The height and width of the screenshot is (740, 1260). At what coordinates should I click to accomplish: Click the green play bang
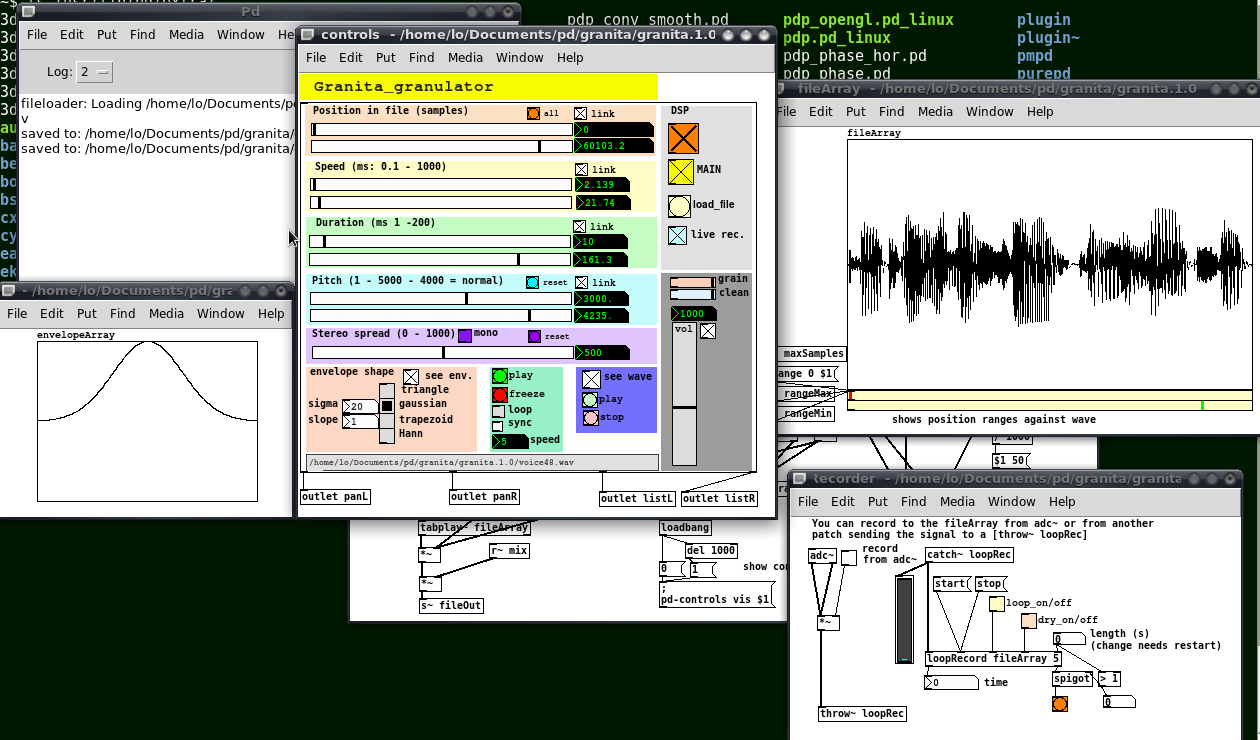498,376
